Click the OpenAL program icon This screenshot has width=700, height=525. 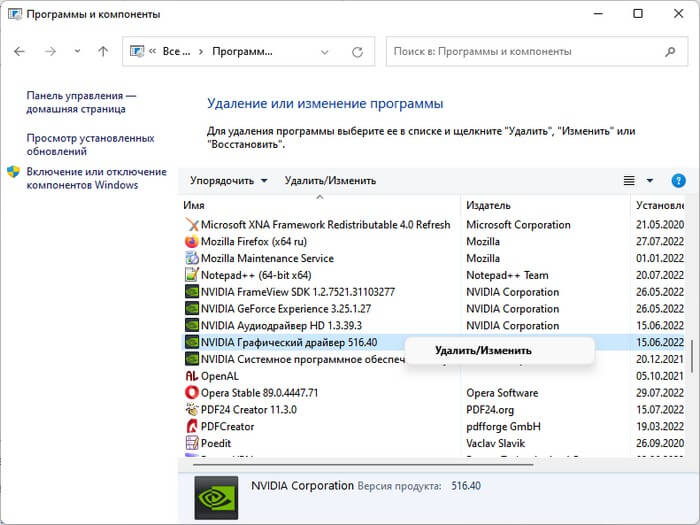pyautogui.click(x=192, y=376)
